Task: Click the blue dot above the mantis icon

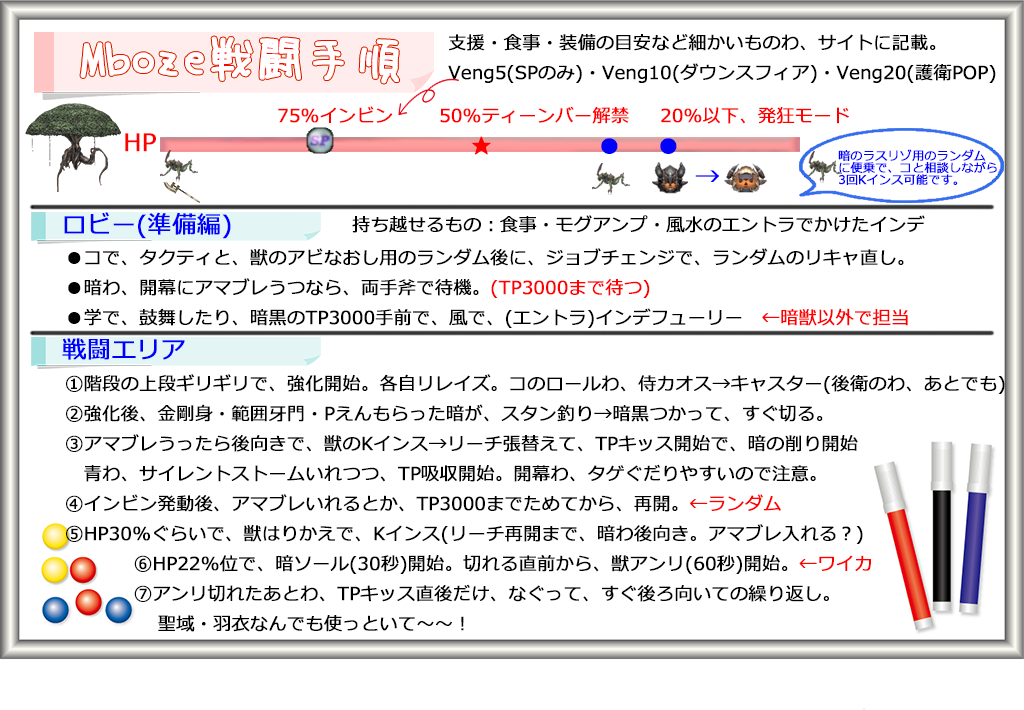Action: click(609, 146)
